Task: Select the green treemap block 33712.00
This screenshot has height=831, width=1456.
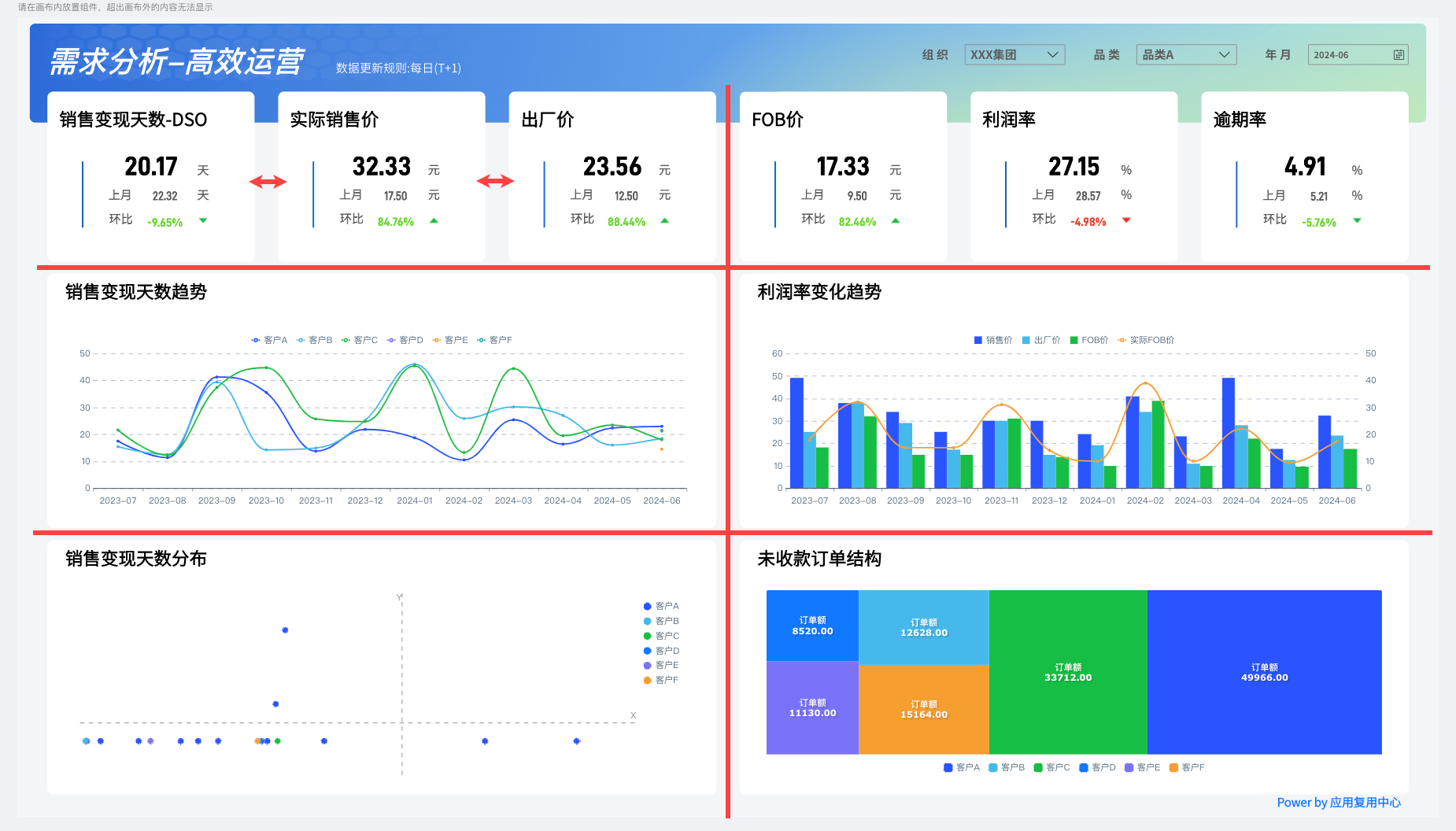Action: coord(1068,672)
